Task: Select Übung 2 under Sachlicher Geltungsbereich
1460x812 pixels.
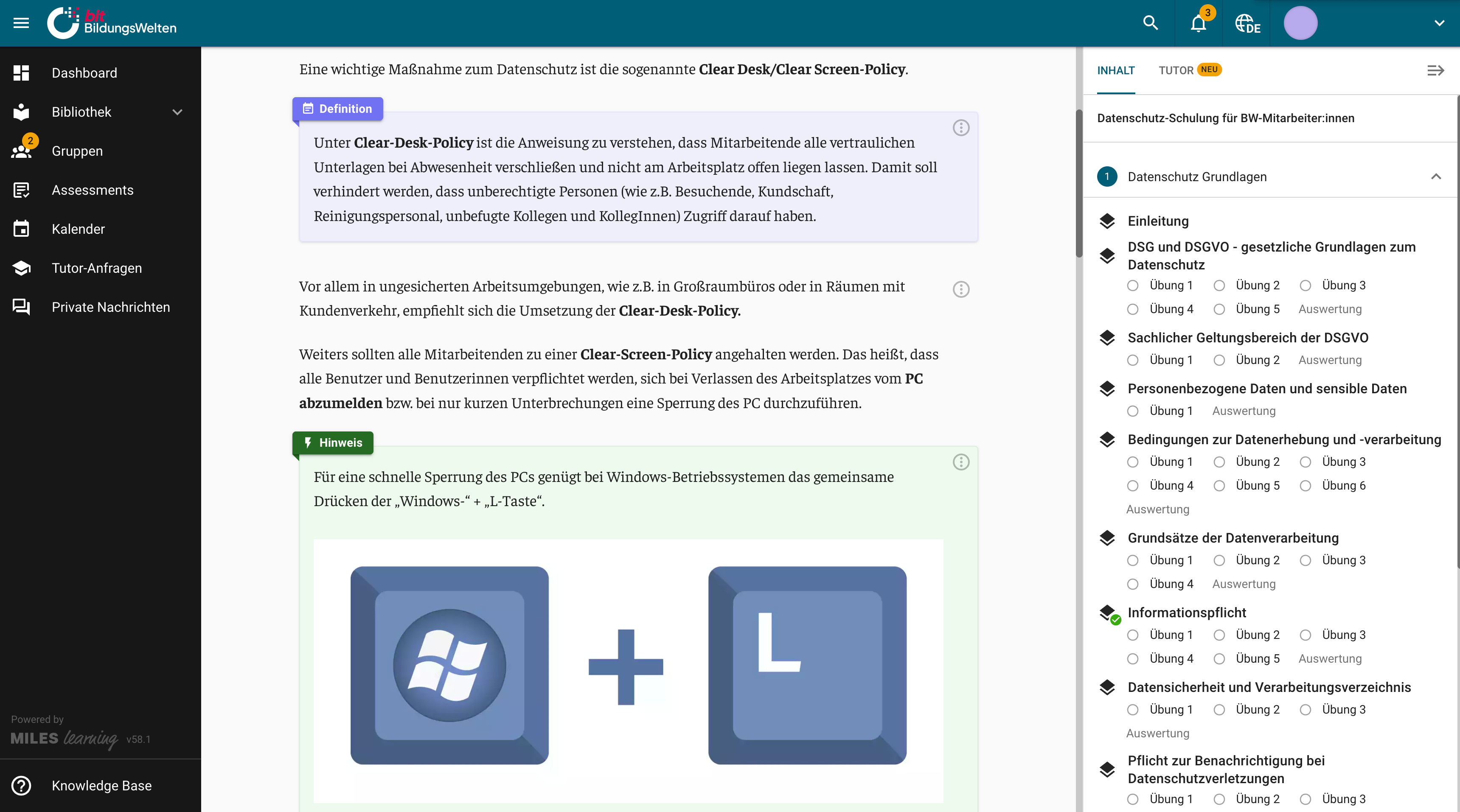Action: coord(1219,360)
